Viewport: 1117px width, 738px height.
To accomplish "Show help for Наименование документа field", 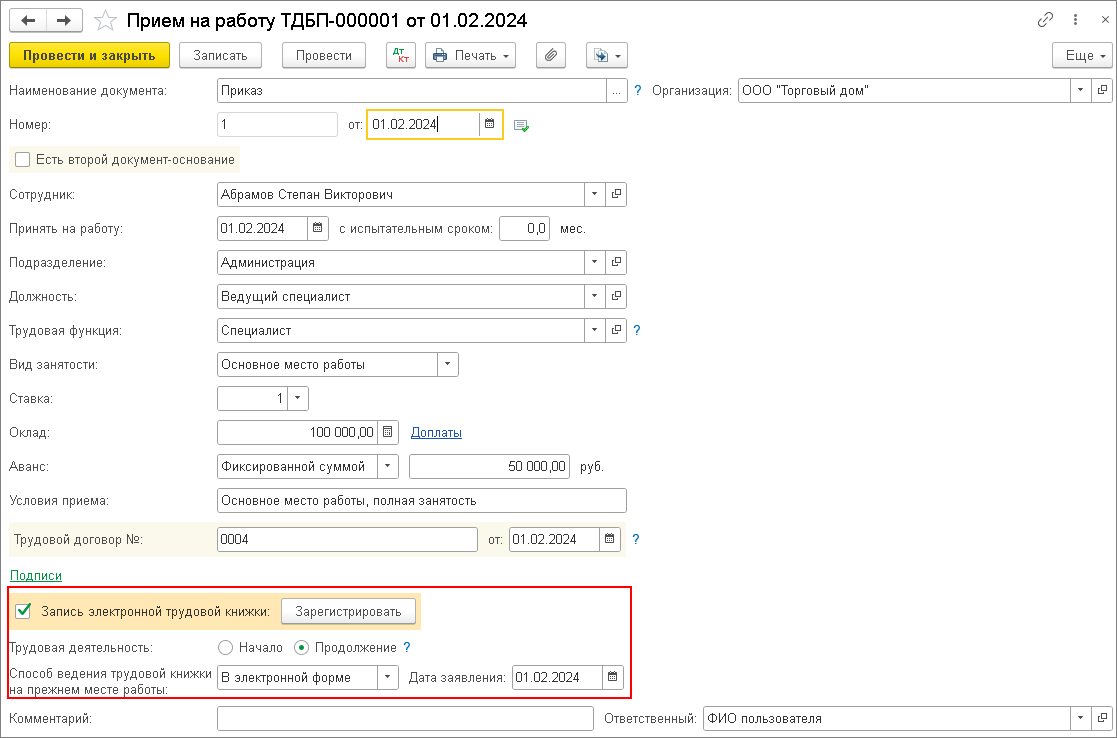I will coord(638,90).
